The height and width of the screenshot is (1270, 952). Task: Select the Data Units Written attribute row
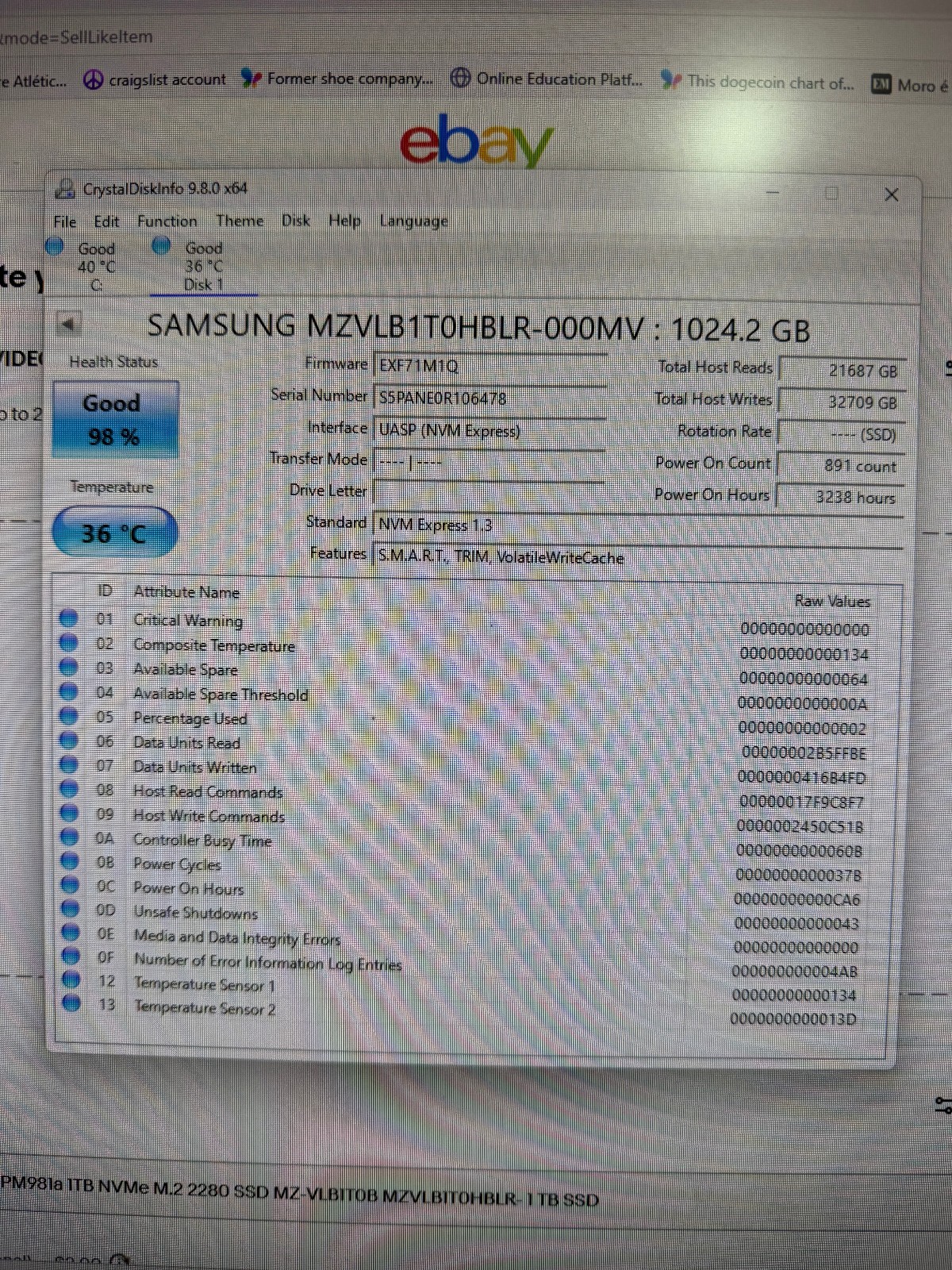tap(476, 771)
